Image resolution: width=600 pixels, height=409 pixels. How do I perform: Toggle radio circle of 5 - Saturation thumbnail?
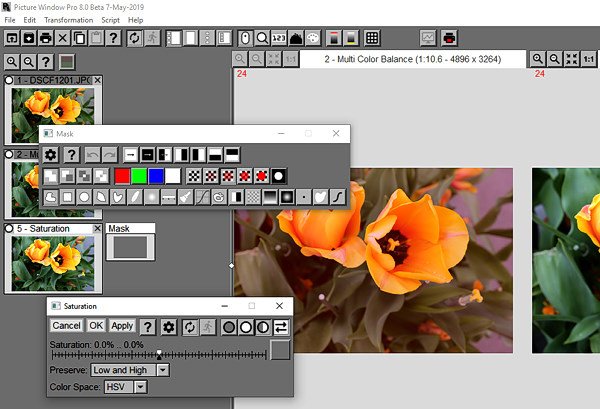[9, 228]
